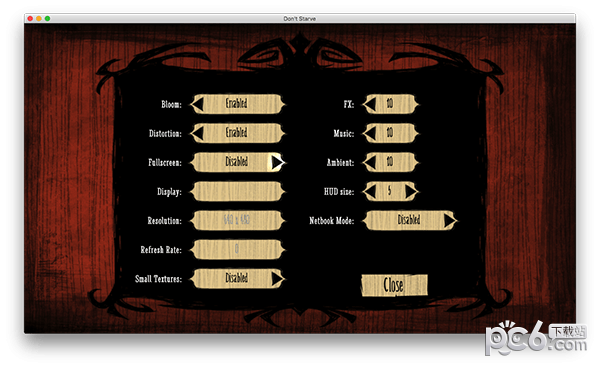The image size is (600, 368).
Task: Click the right arrow on Fullscreen setting
Action: [x=277, y=162]
